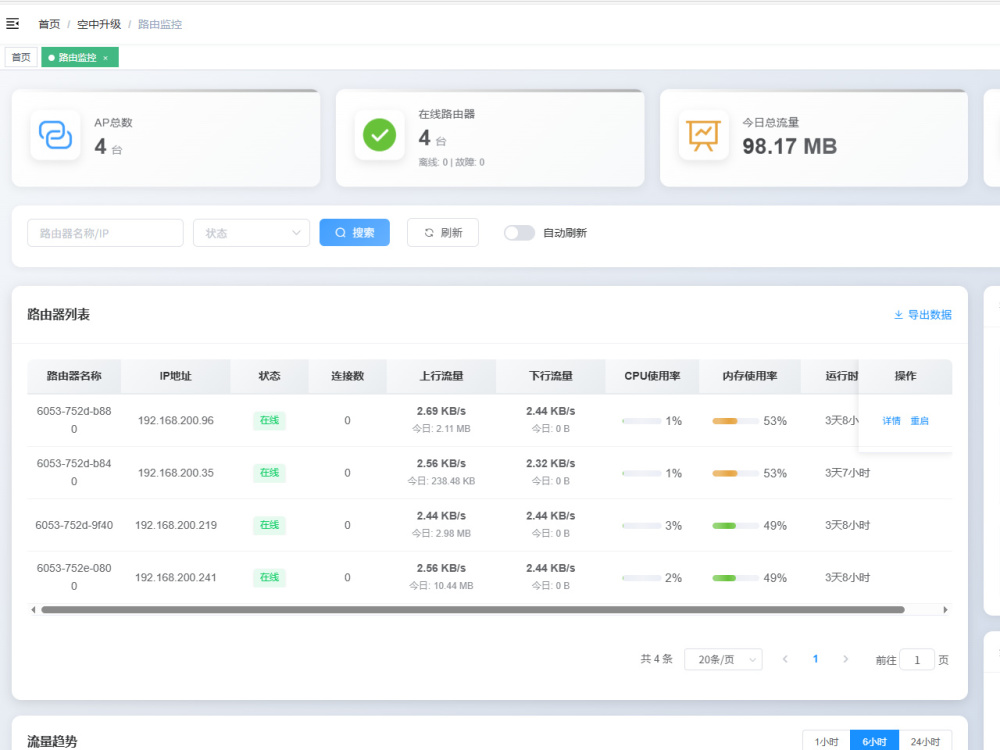Click the download icon beside 导出数据
The height and width of the screenshot is (750, 1000).
898,314
